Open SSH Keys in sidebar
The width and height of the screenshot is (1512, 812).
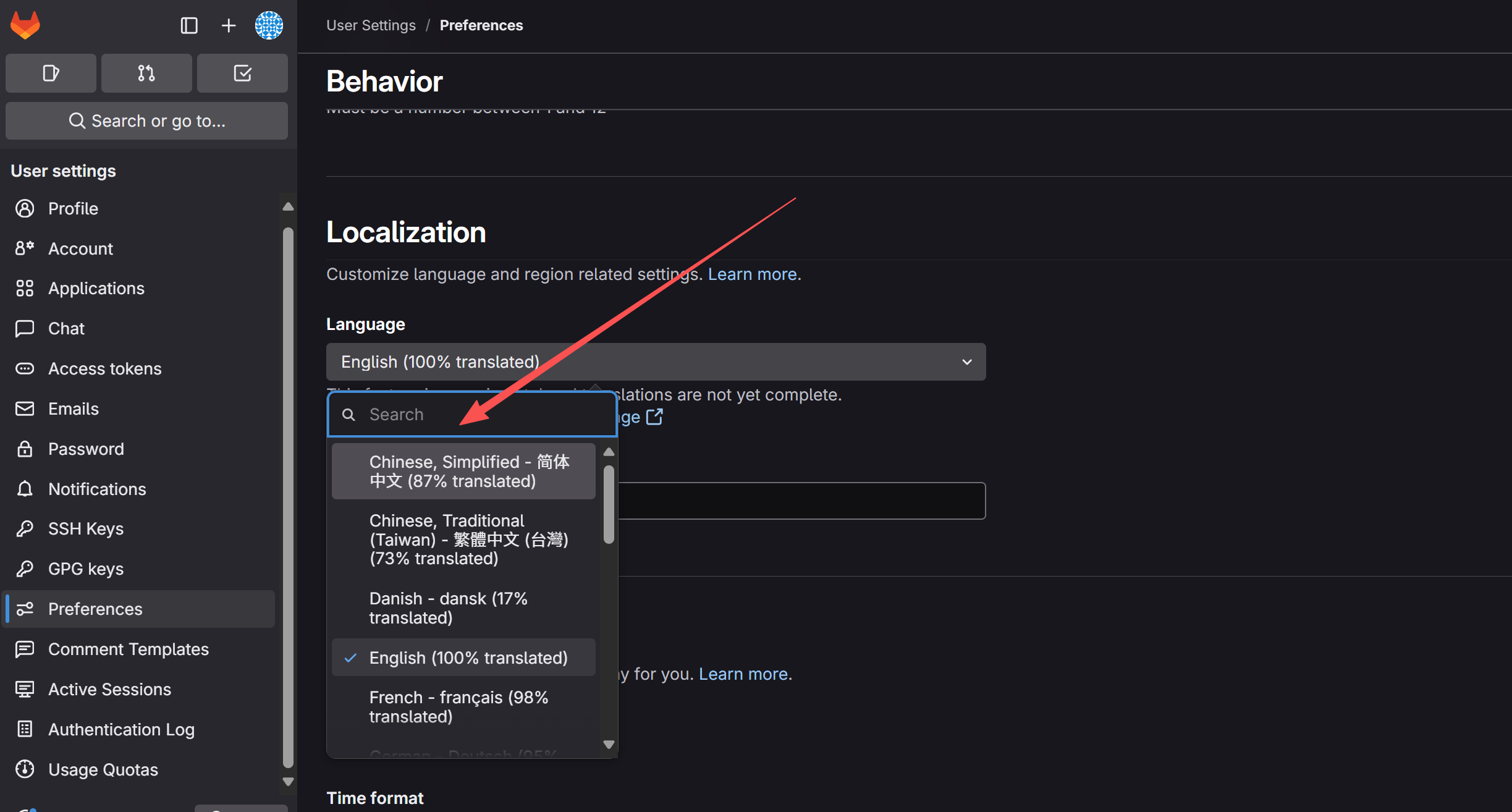coord(86,529)
